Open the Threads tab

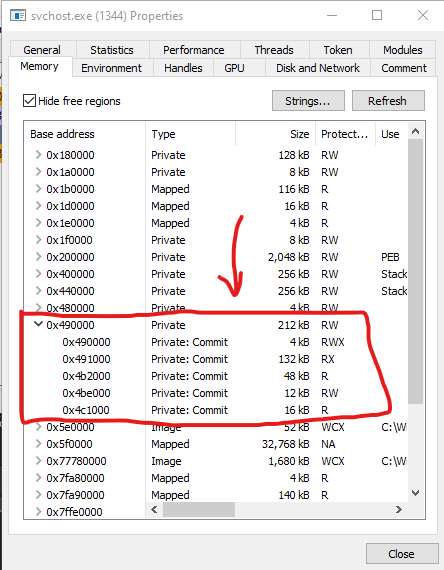(x=274, y=50)
